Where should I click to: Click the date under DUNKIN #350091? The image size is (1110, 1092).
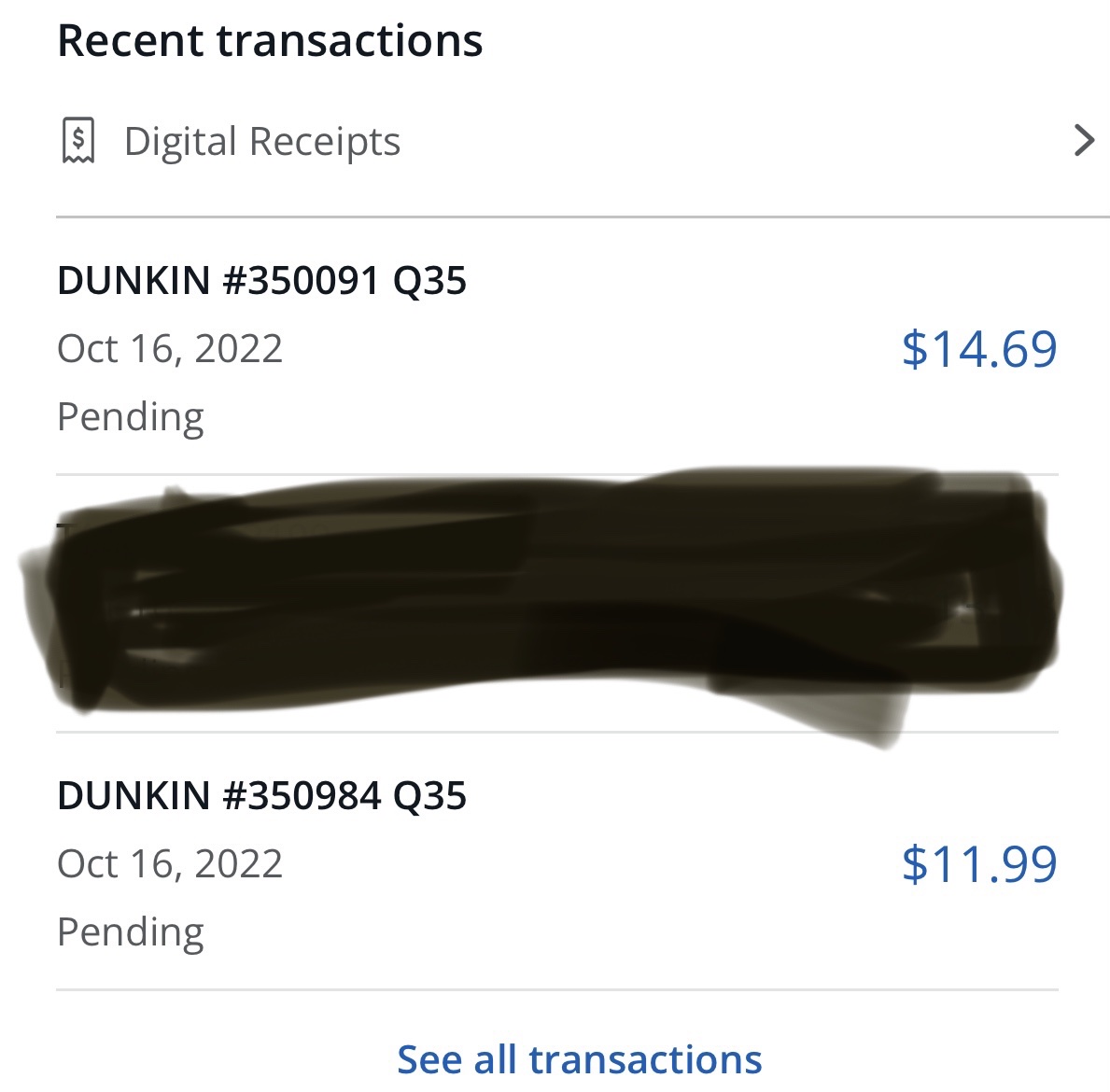tap(170, 349)
